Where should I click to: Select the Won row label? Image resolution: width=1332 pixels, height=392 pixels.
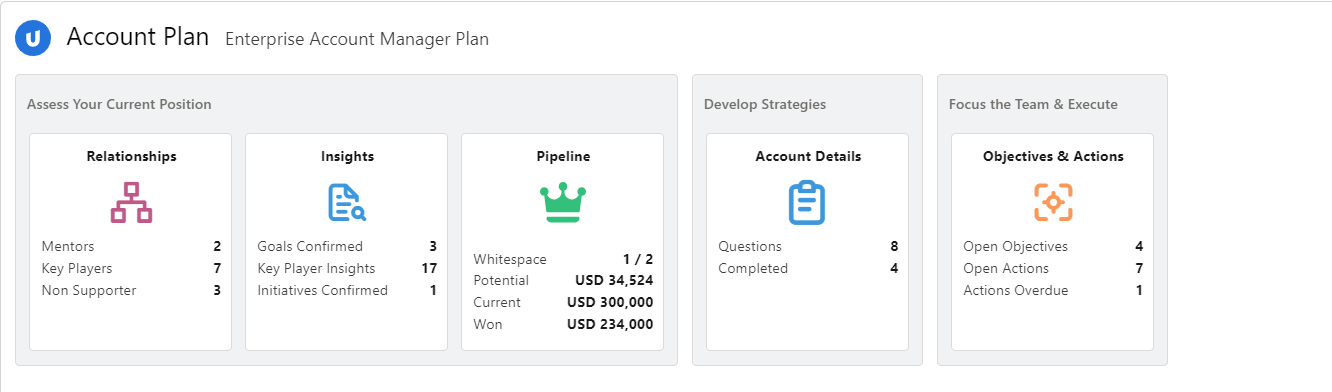(x=488, y=325)
